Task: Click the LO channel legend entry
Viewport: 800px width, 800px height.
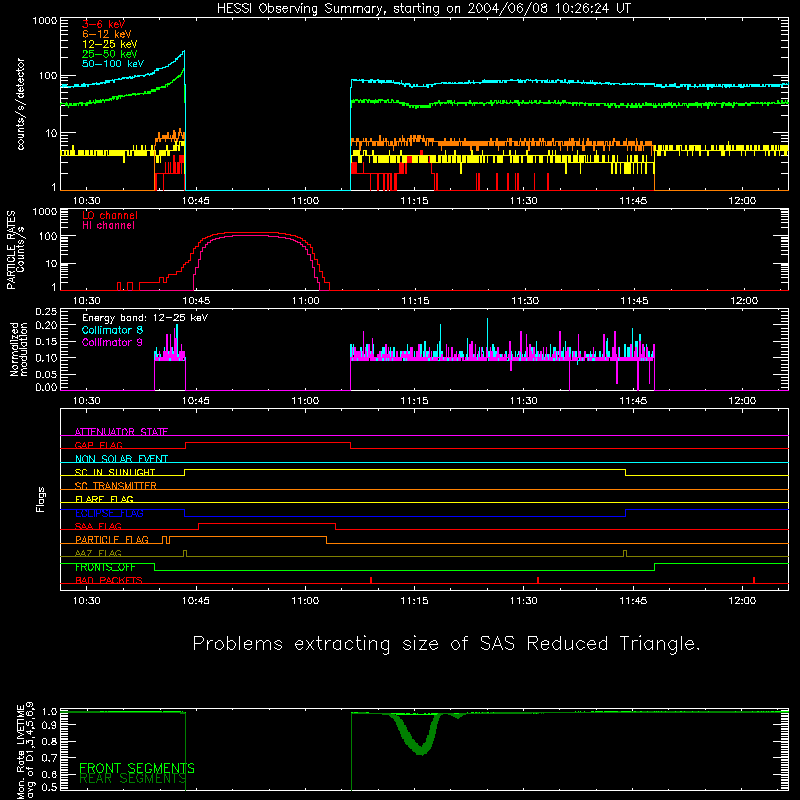Action: click(110, 215)
